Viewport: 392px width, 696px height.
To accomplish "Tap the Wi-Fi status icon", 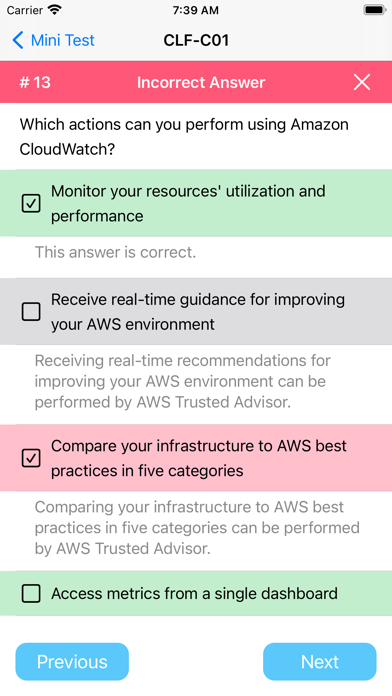I will click(55, 10).
